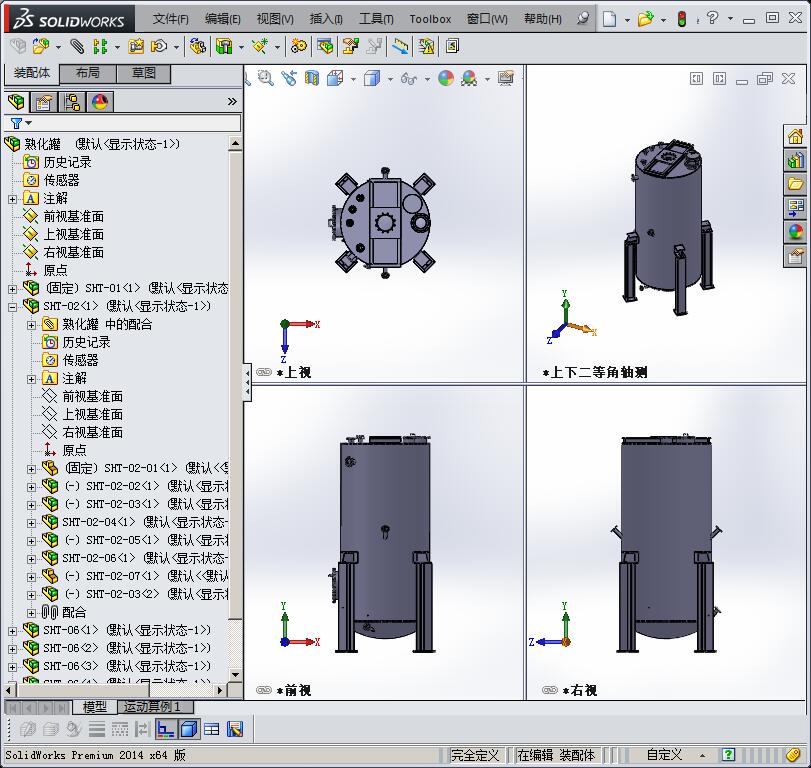Open SolidWorks Resources home icon in task pane
Viewport: 811px width, 768px height.
click(795, 137)
